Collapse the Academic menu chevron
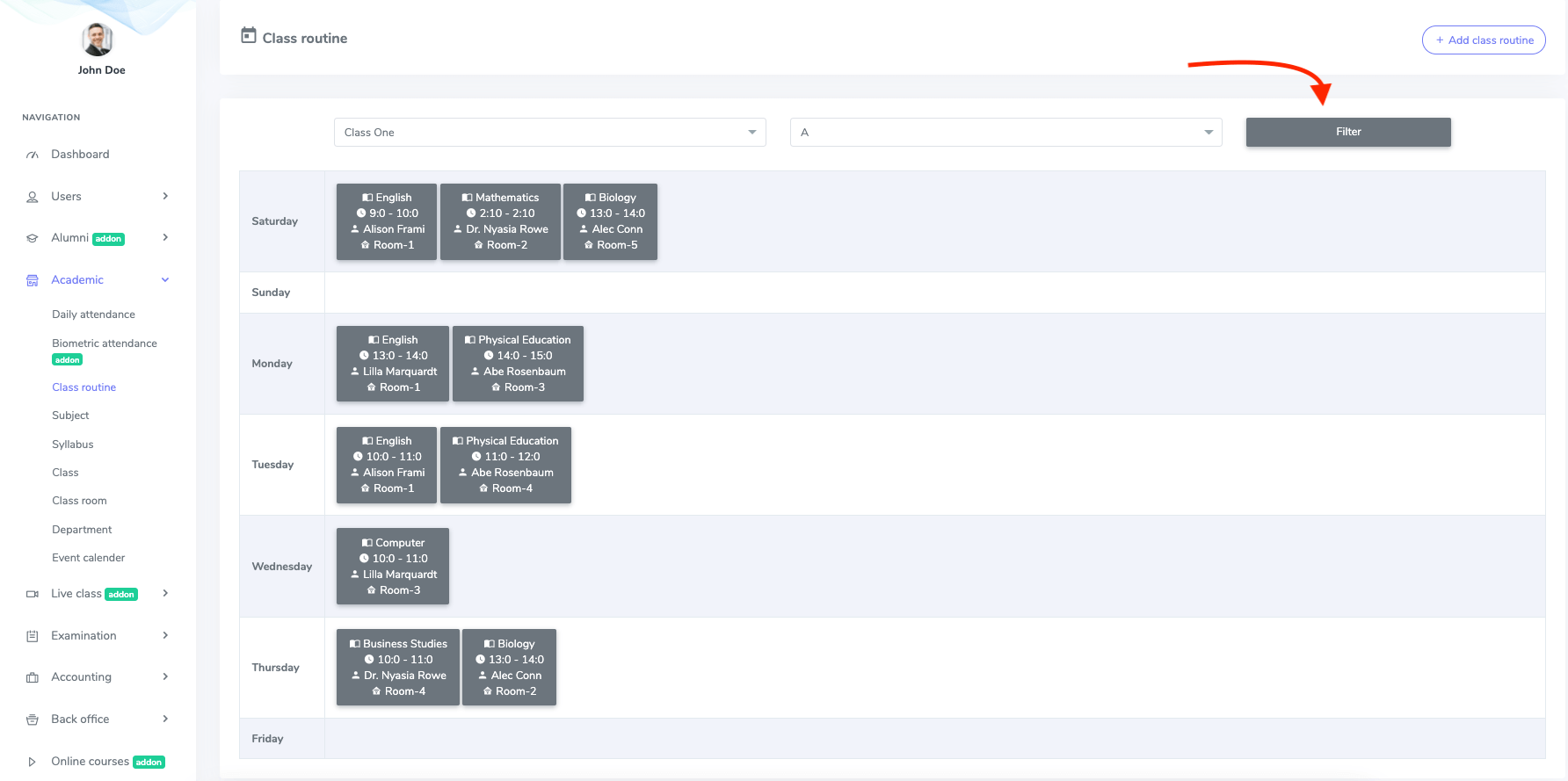 tap(165, 280)
